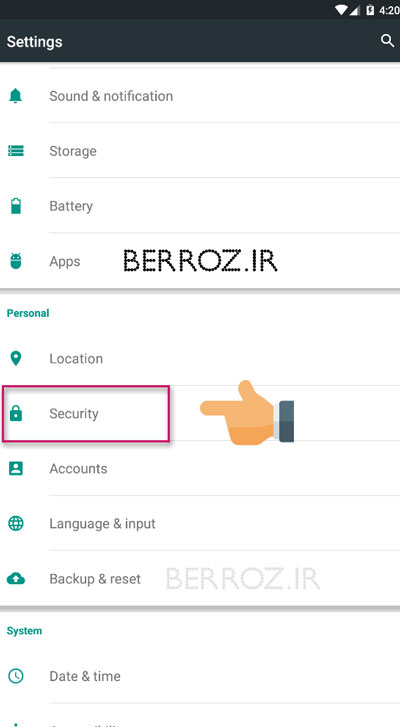Open the Date & time entry
The height and width of the screenshot is (727, 400).
(200, 676)
